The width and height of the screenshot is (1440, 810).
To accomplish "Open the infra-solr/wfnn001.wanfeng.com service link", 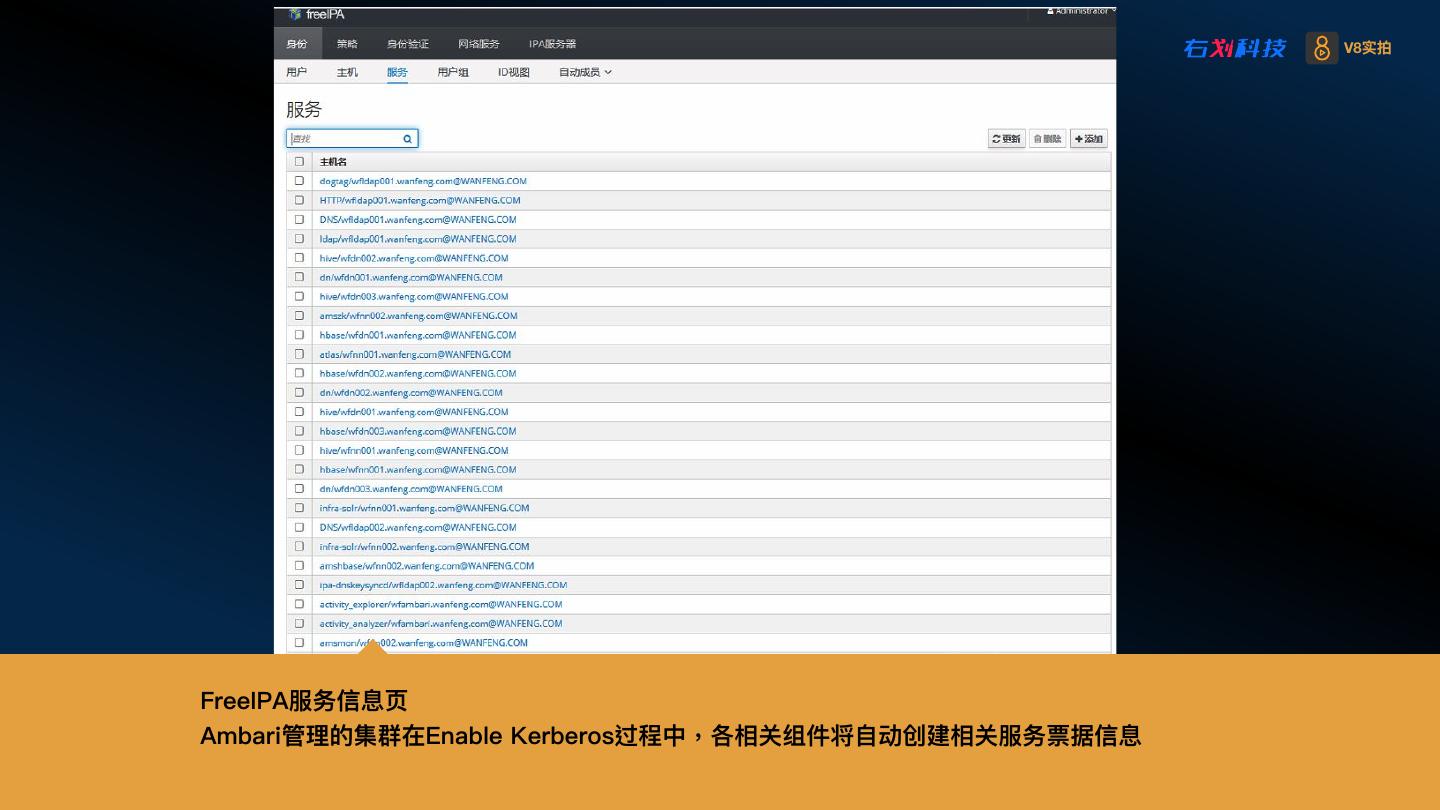I will (x=425, y=508).
